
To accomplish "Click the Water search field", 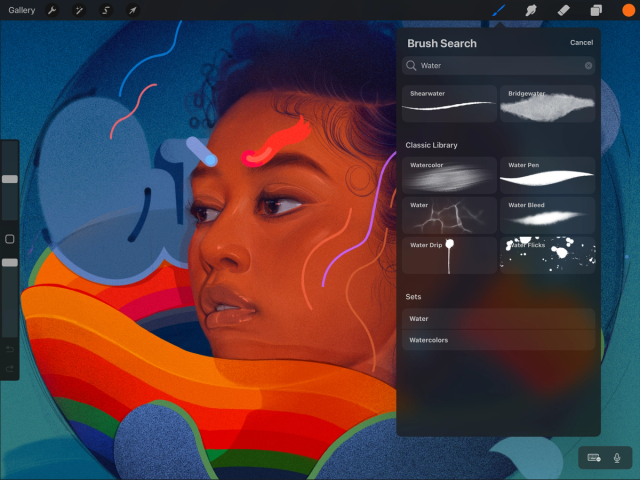I will (498, 66).
